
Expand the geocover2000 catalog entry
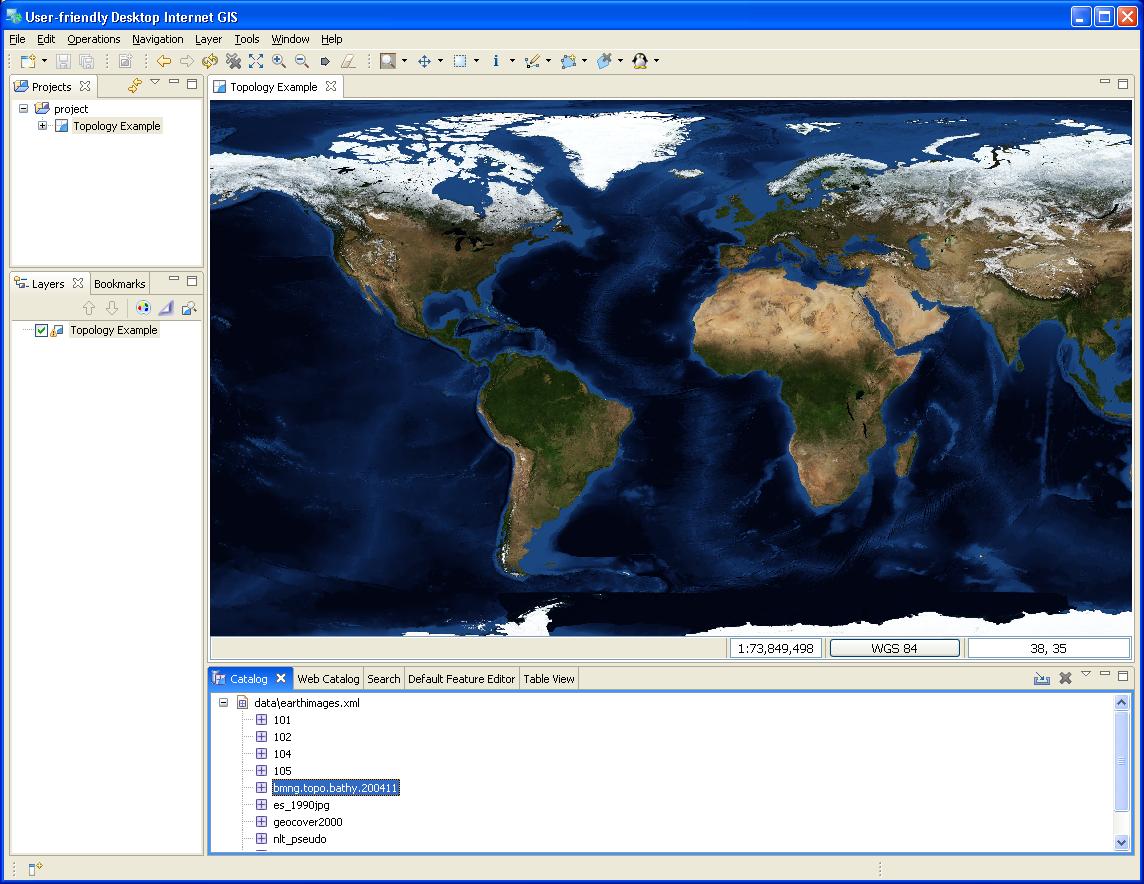262,822
